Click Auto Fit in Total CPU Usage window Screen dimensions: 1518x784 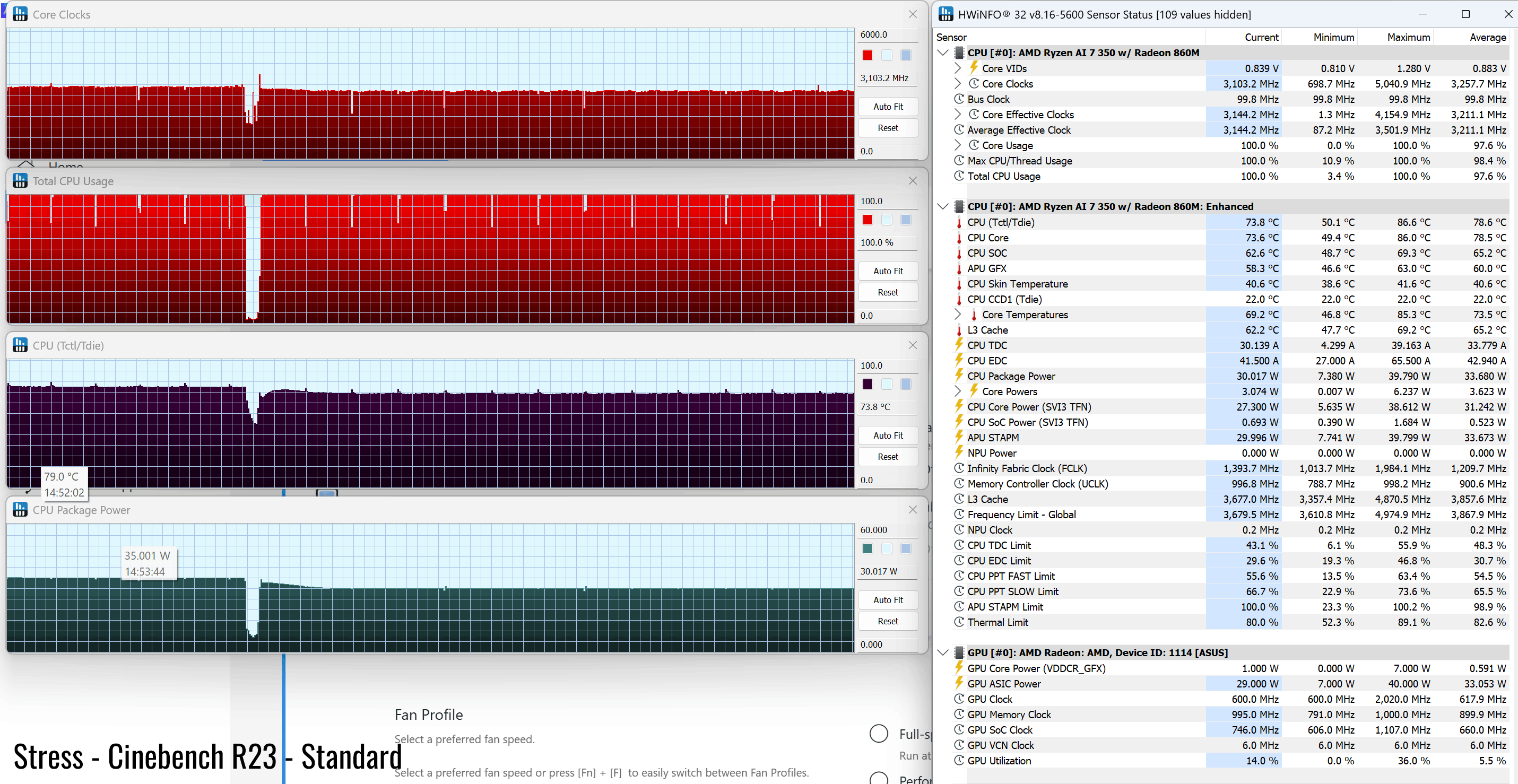[x=888, y=271]
